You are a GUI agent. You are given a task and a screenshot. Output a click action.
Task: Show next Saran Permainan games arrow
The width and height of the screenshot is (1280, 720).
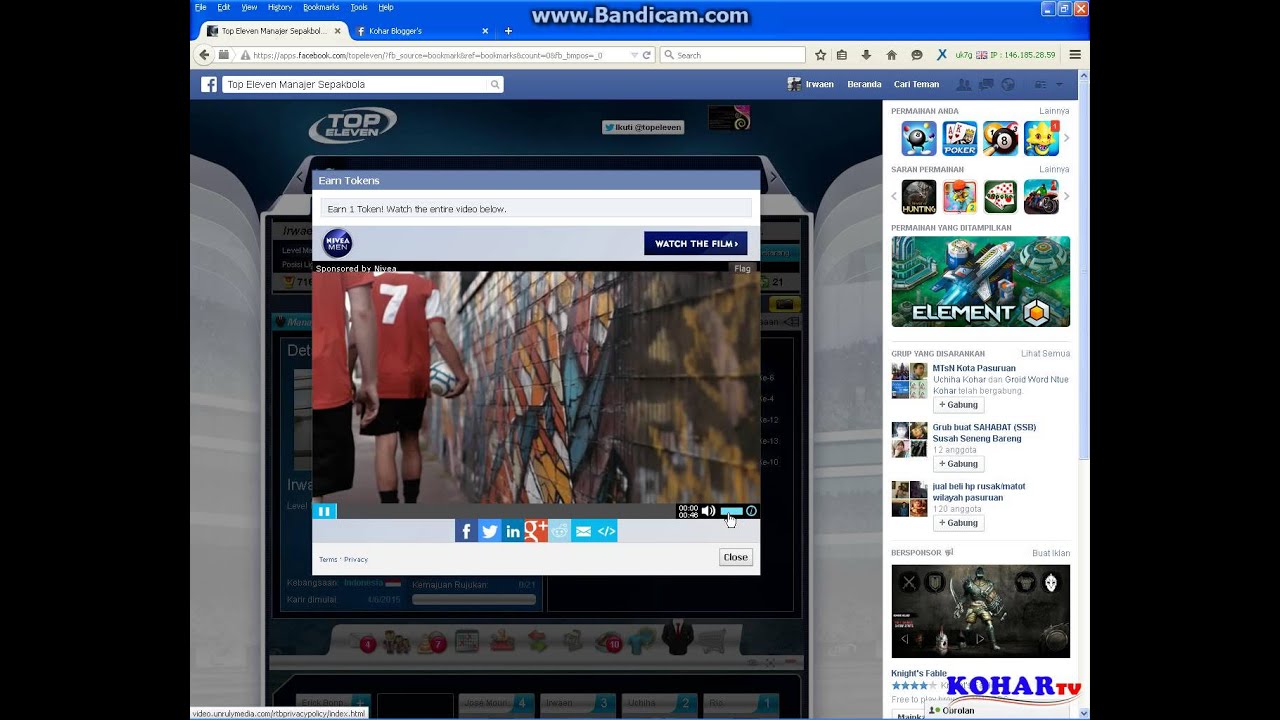1066,196
